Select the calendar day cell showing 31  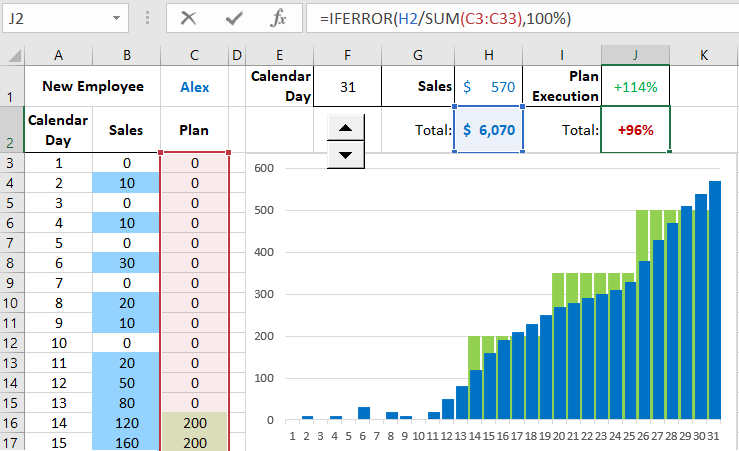click(347, 87)
